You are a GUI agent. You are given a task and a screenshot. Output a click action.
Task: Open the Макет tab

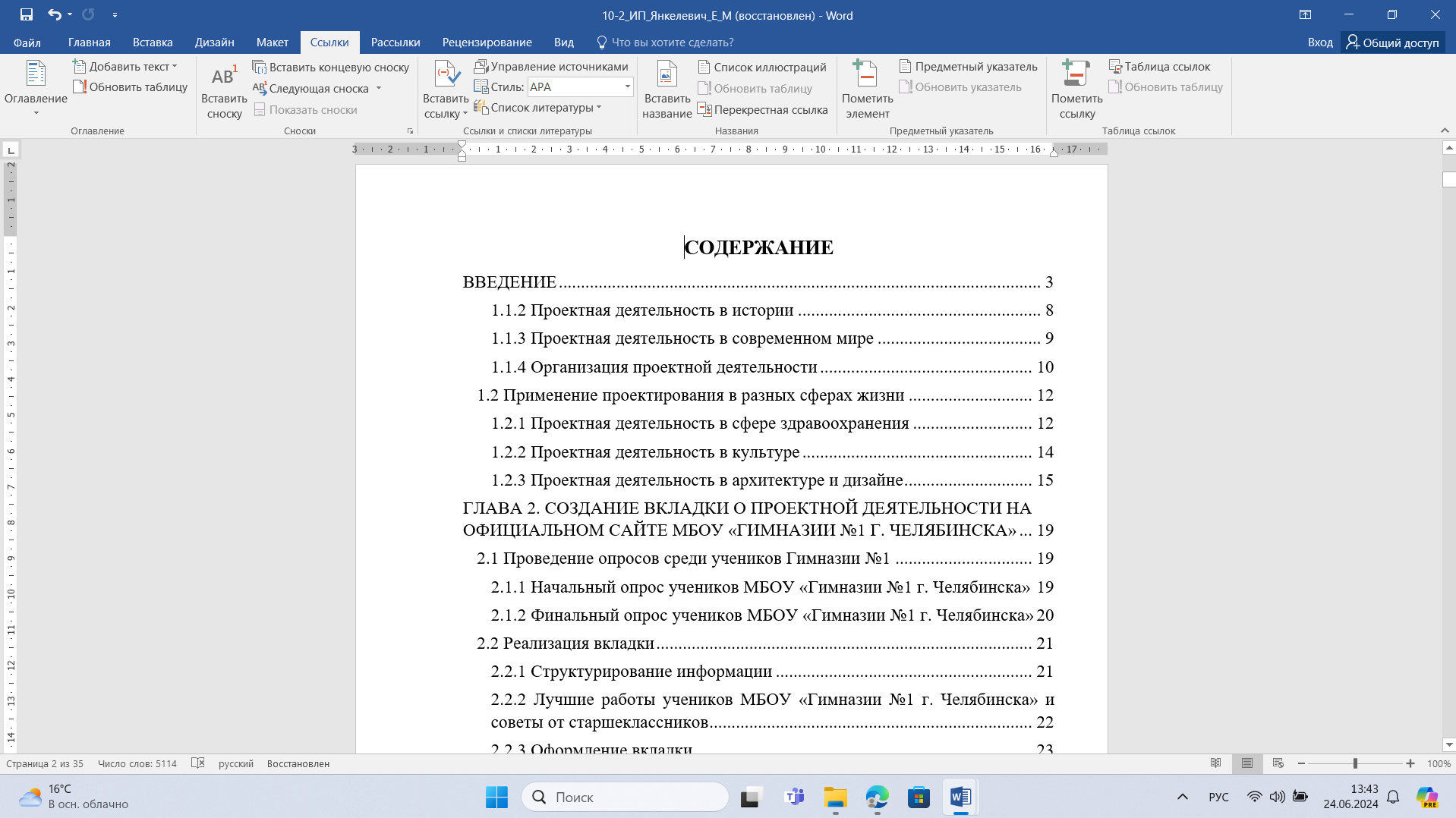273,42
